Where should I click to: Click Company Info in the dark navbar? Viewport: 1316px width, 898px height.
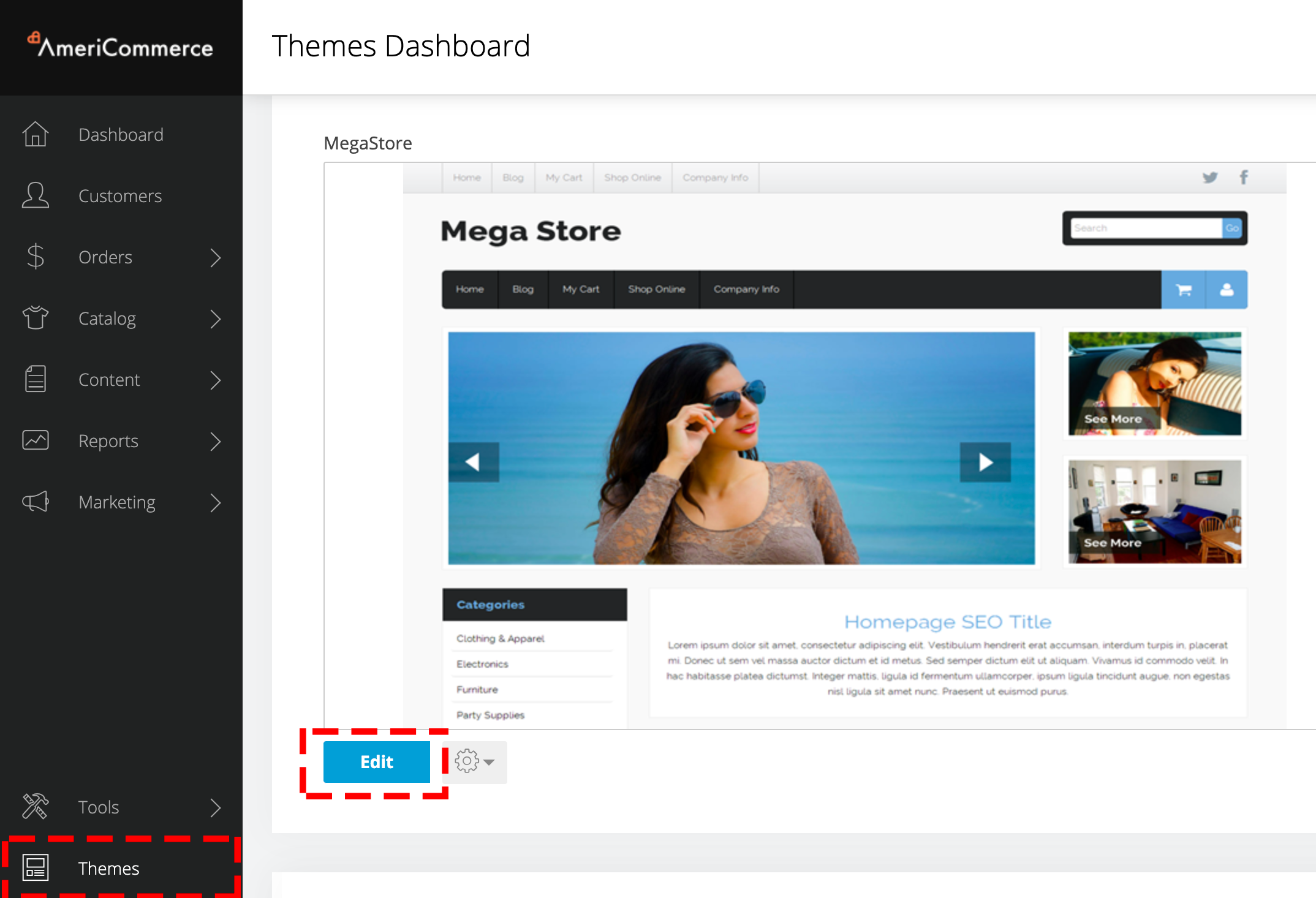click(746, 289)
